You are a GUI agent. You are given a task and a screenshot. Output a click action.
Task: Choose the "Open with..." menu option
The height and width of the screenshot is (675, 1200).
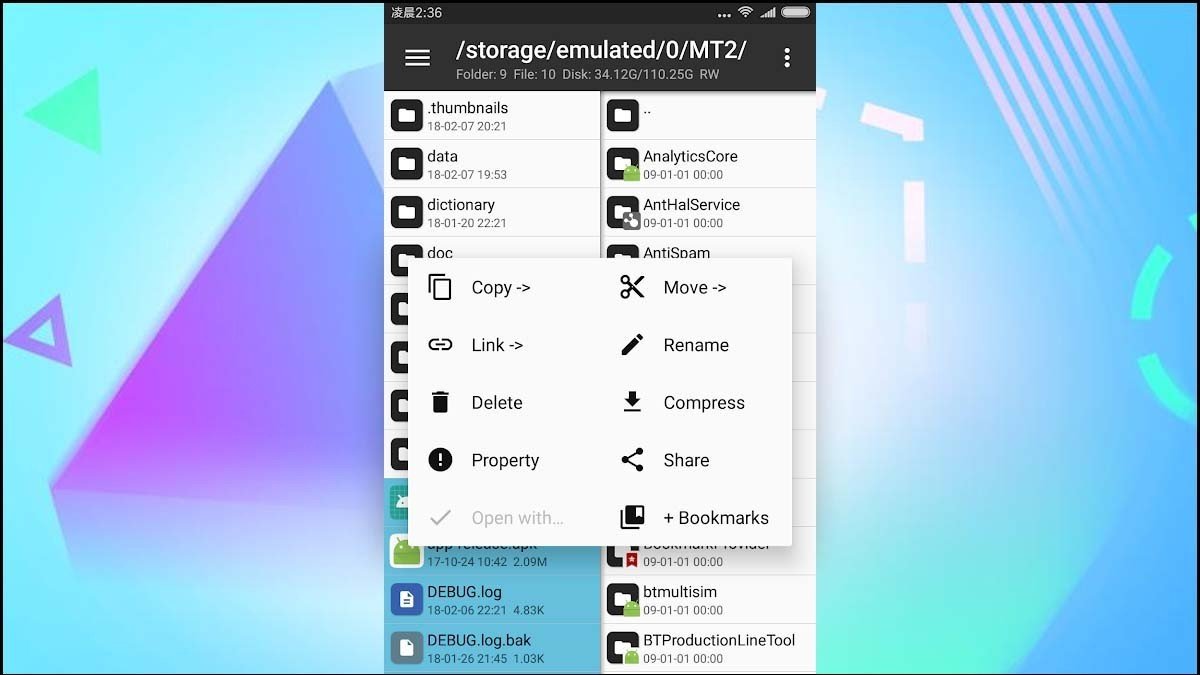pyautogui.click(x=516, y=518)
